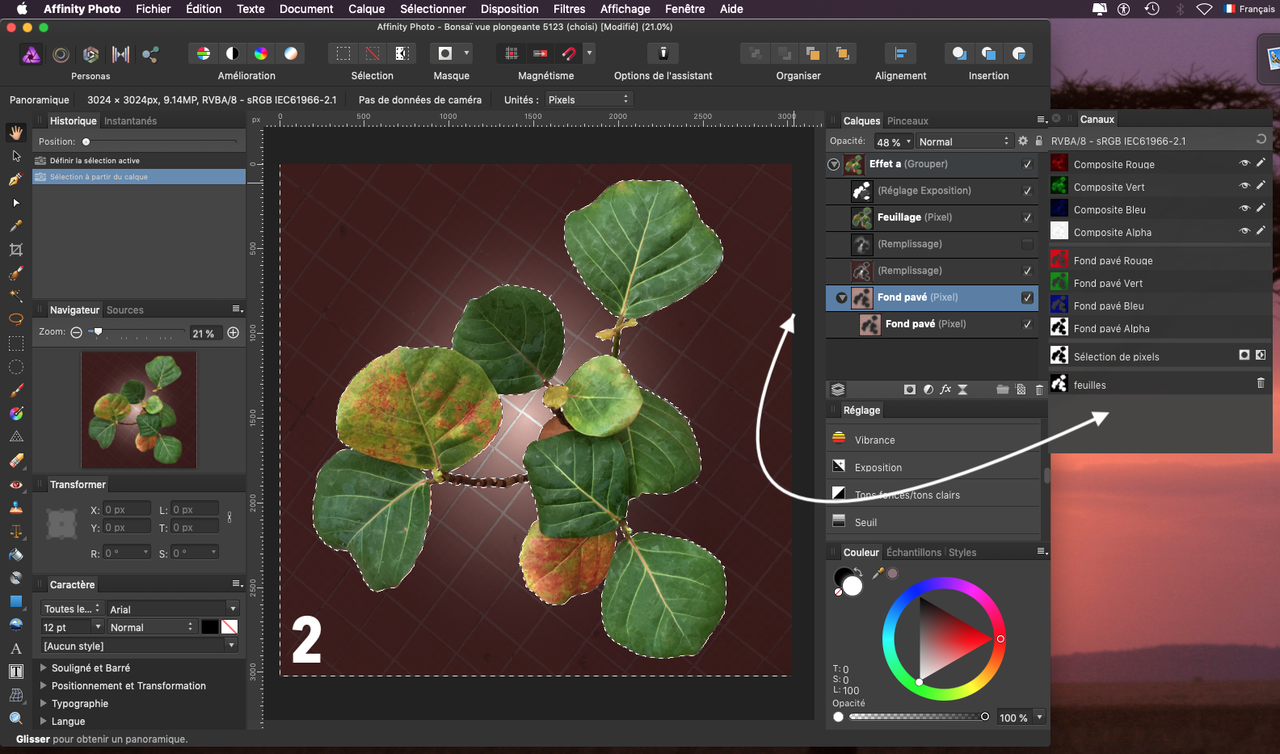Select the Exposition adjustment
1280x754 pixels.
coord(878,467)
